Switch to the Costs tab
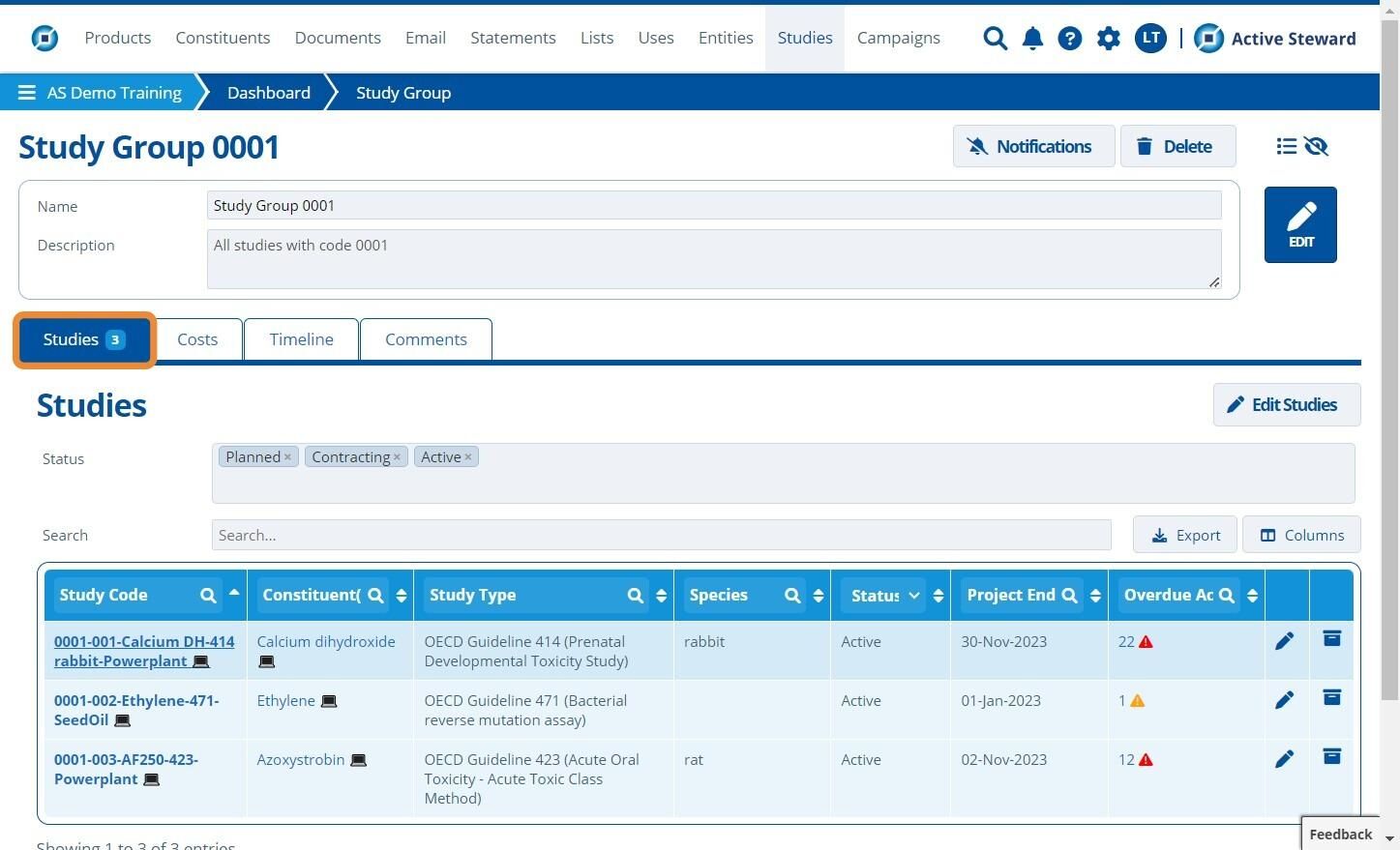Screen dimensions: 1400x850 [197, 339]
